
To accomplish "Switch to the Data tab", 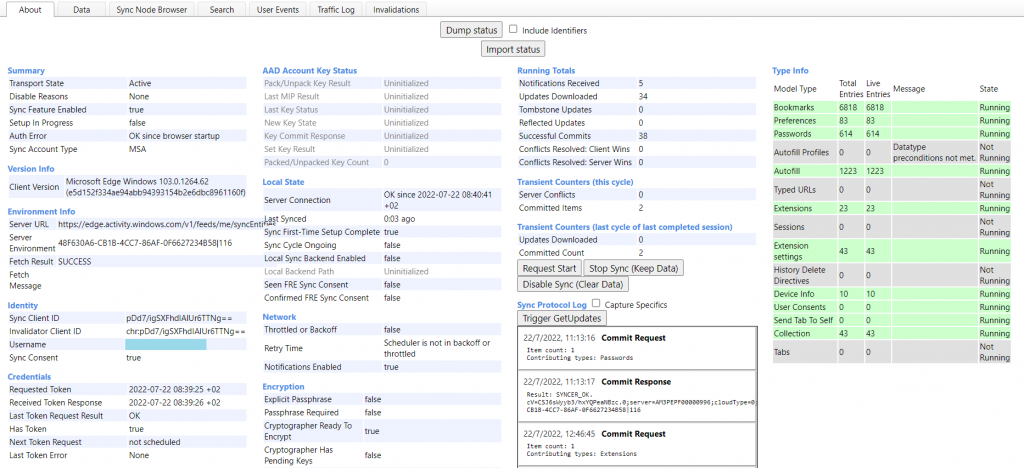I will tap(82, 10).
